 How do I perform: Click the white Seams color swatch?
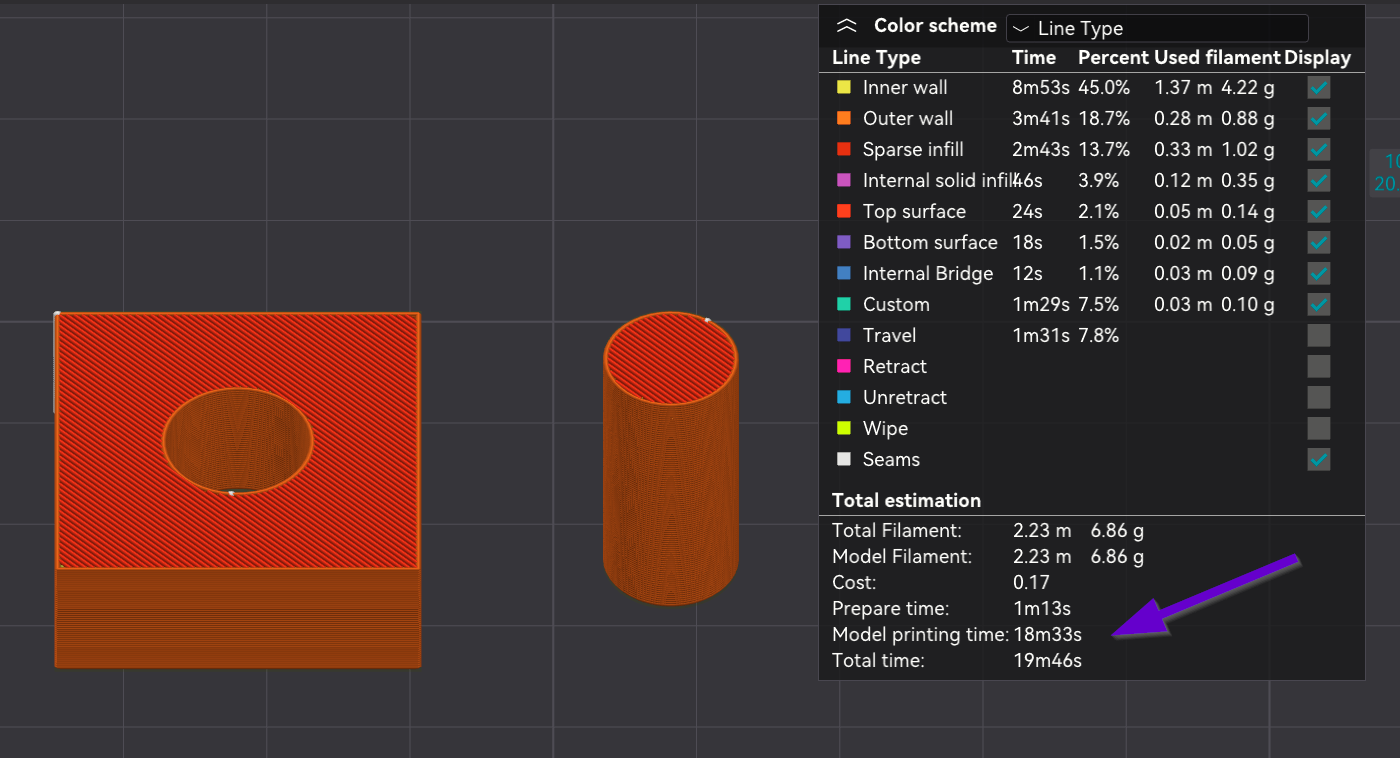point(843,459)
